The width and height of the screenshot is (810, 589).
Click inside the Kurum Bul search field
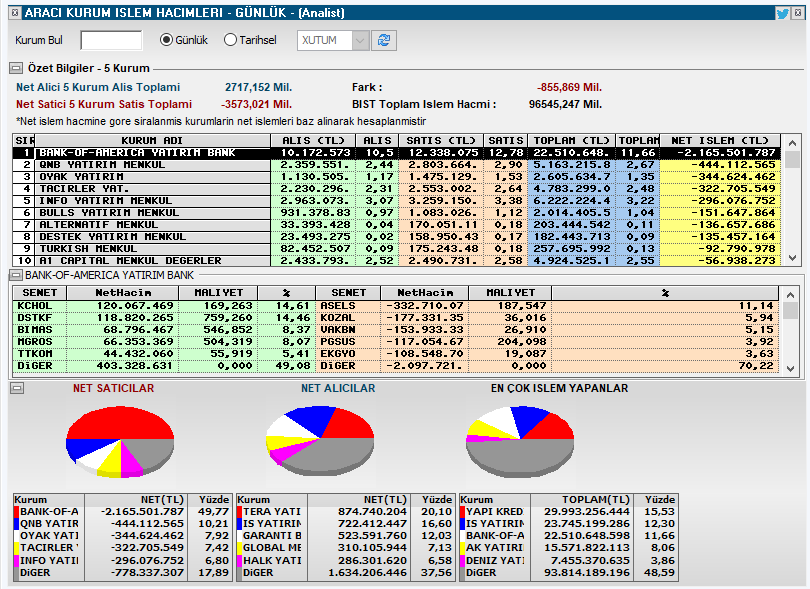(x=111, y=40)
